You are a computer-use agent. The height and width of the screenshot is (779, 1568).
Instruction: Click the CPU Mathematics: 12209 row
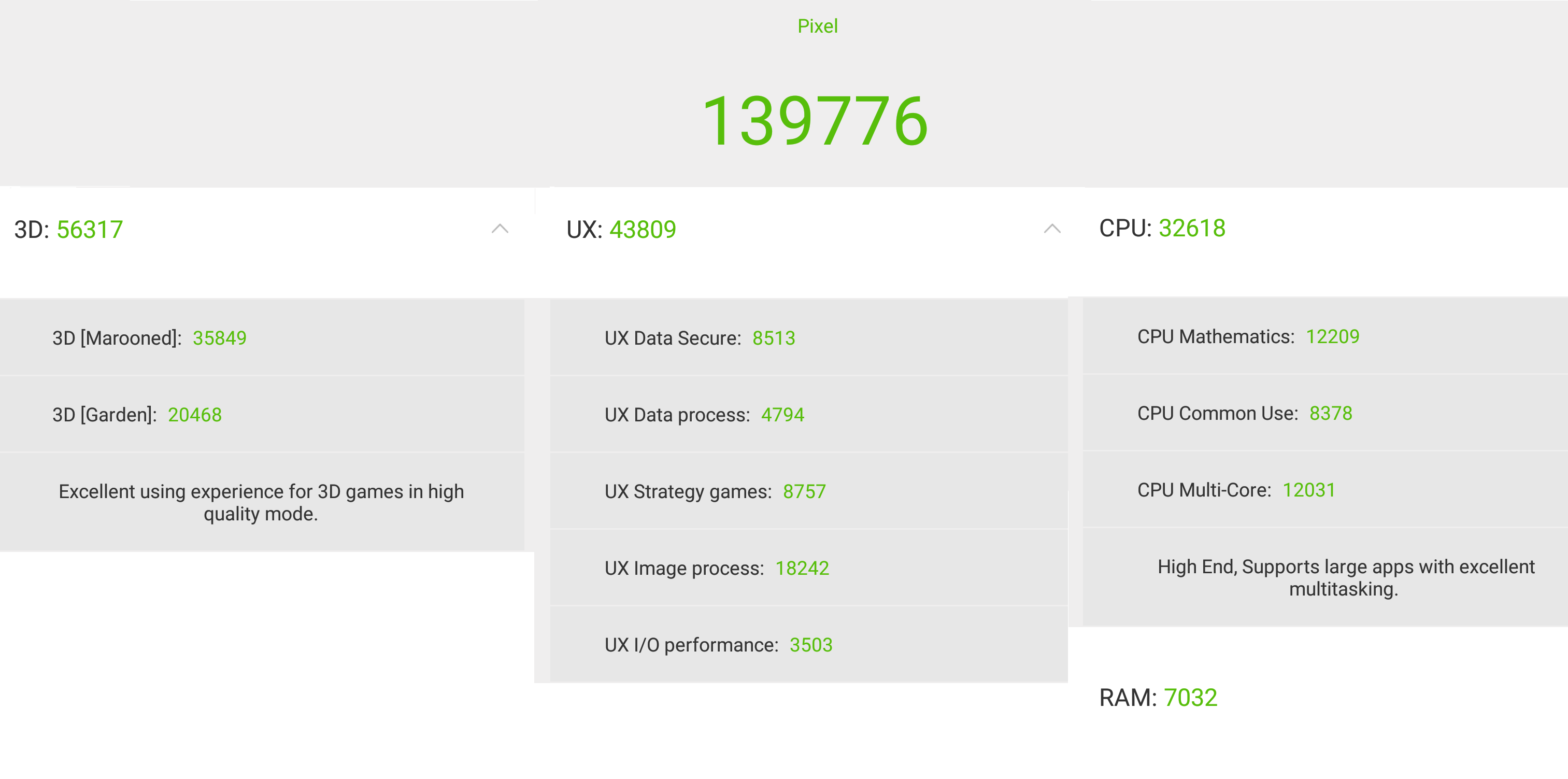click(1325, 337)
